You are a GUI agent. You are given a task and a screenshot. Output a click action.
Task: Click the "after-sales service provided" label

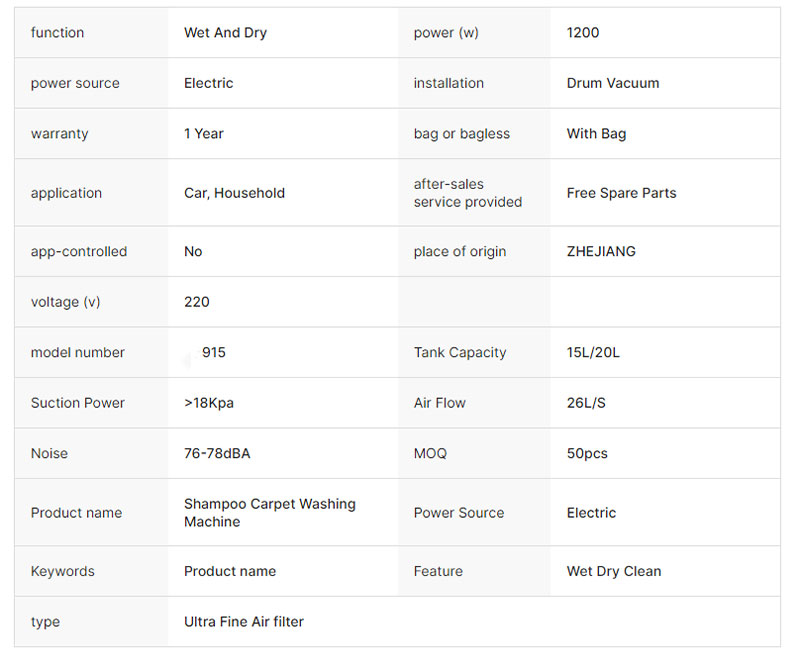click(x=467, y=193)
